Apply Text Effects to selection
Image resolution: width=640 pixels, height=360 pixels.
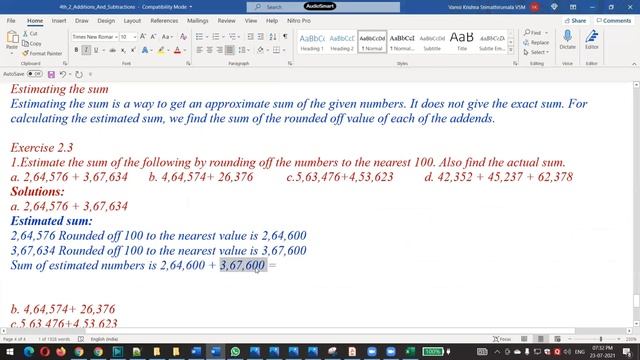(x=144, y=50)
